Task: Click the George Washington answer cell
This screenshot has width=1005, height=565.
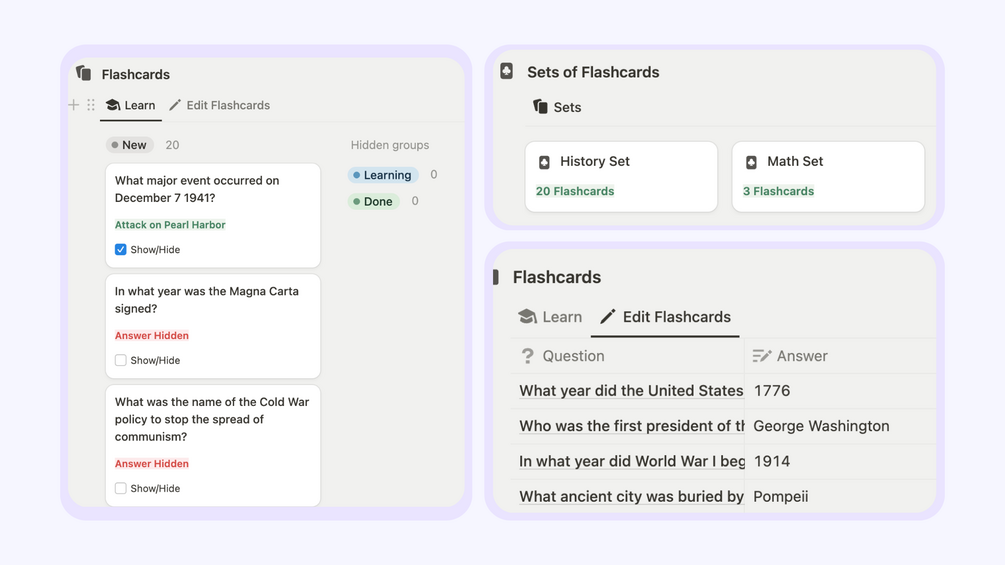Action: point(821,426)
